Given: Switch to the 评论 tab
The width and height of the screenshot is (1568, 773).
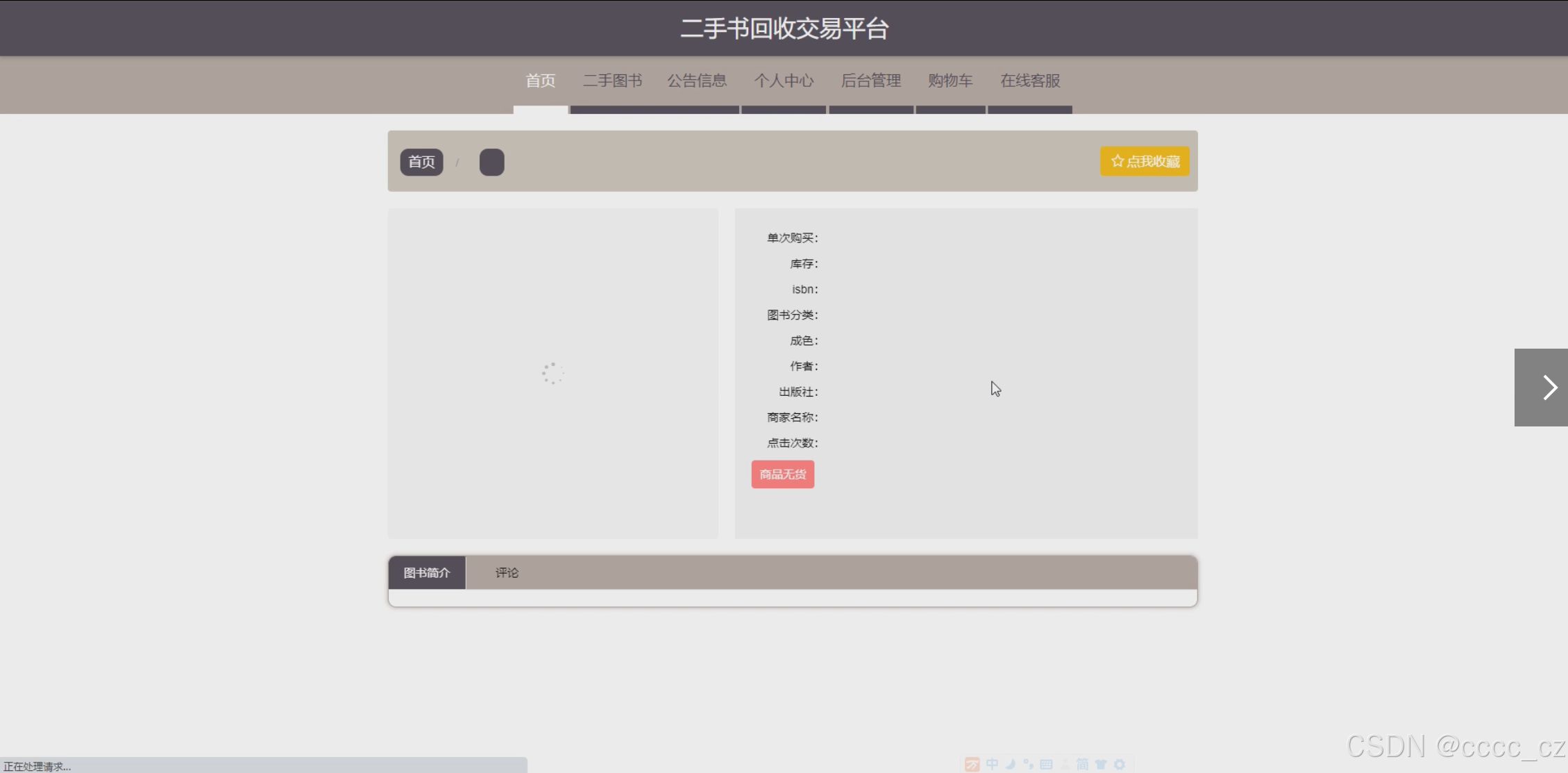Looking at the screenshot, I should [507, 573].
